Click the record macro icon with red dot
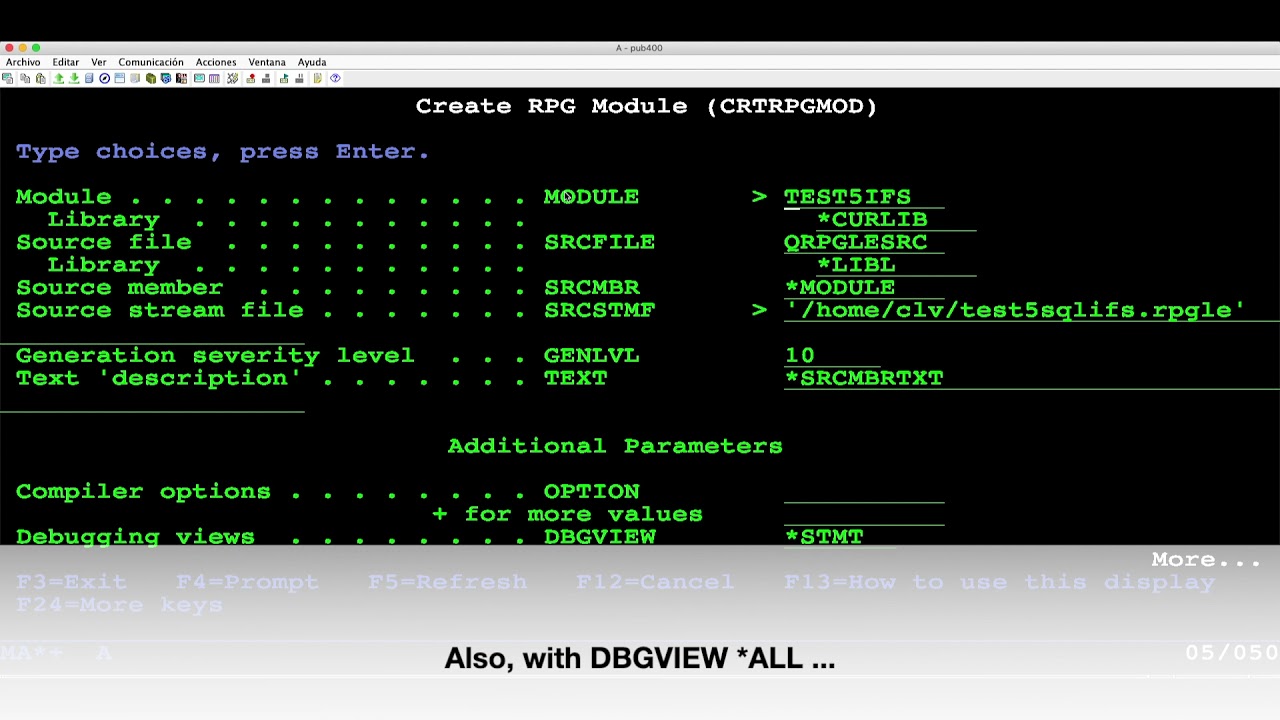This screenshot has height=720, width=1280. [x=251, y=78]
